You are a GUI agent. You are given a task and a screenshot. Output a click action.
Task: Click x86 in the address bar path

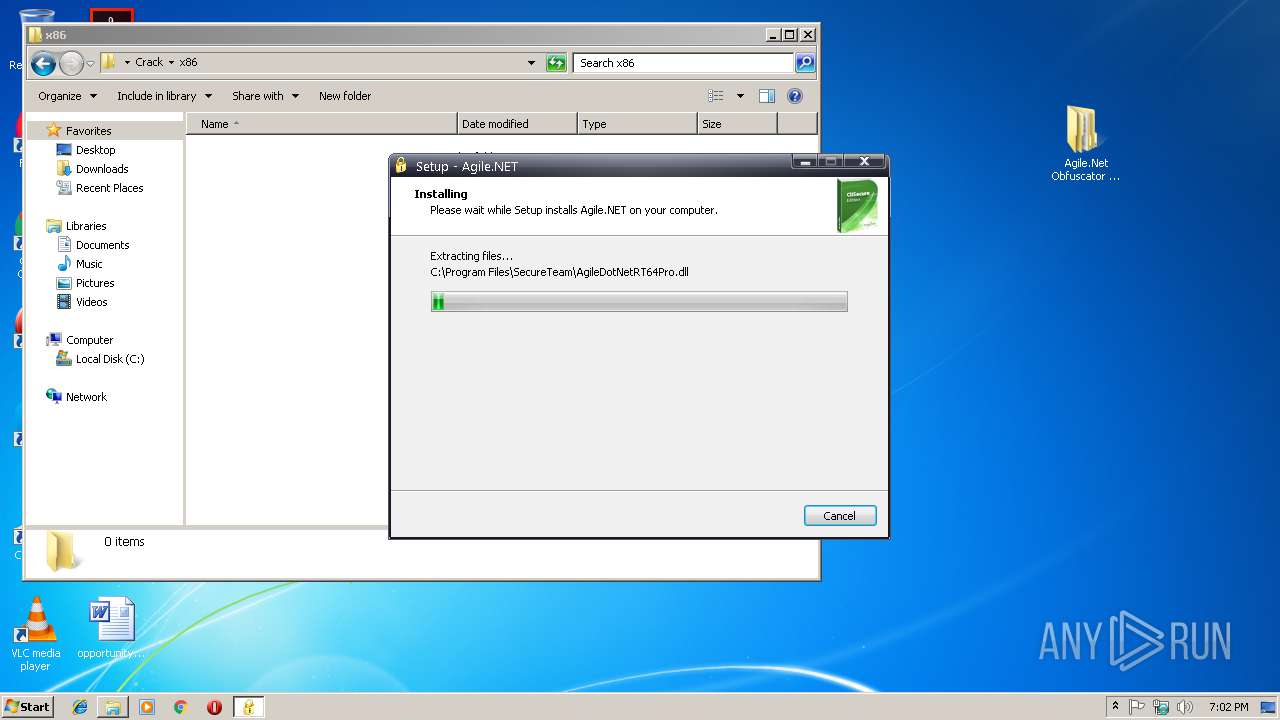coord(188,62)
